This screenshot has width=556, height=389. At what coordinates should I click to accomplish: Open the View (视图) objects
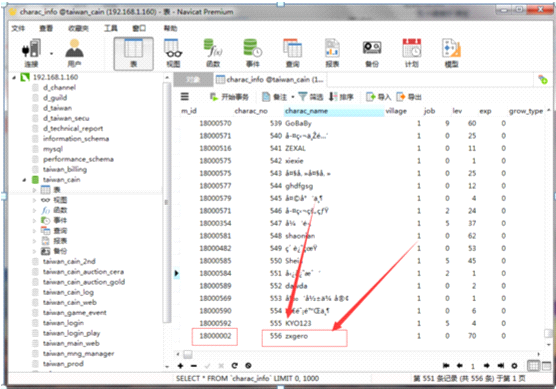[x=173, y=52]
